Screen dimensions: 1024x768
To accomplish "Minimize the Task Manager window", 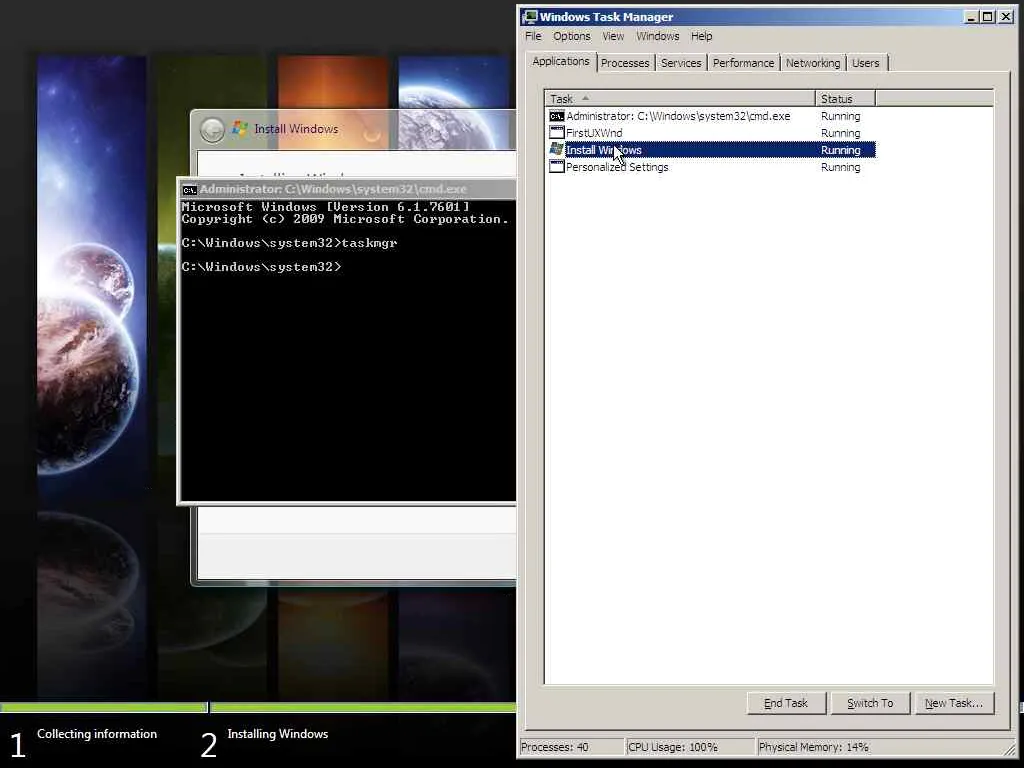I will tap(971, 17).
